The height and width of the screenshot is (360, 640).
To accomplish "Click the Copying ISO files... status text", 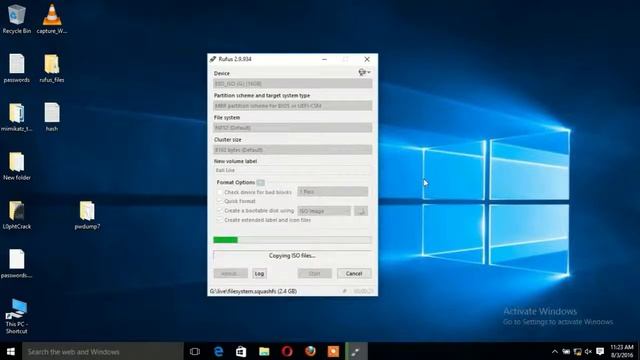I will 292,256.
